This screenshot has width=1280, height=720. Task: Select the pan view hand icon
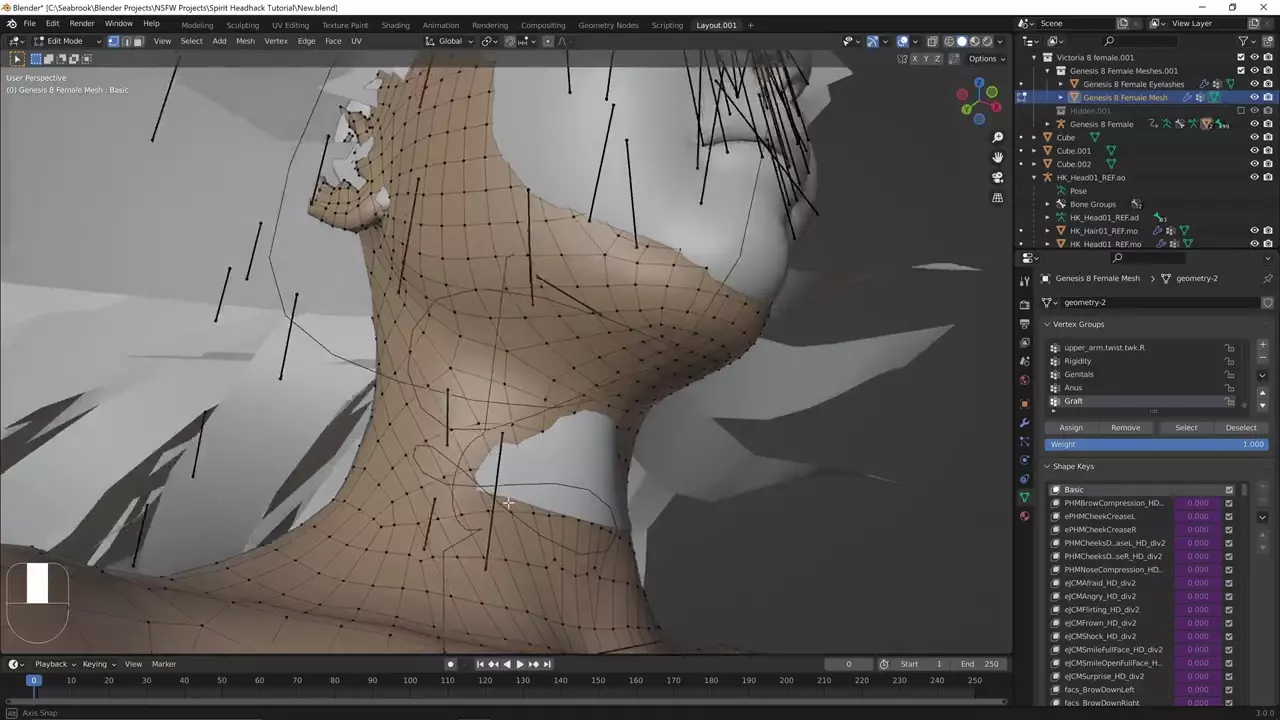click(x=997, y=157)
